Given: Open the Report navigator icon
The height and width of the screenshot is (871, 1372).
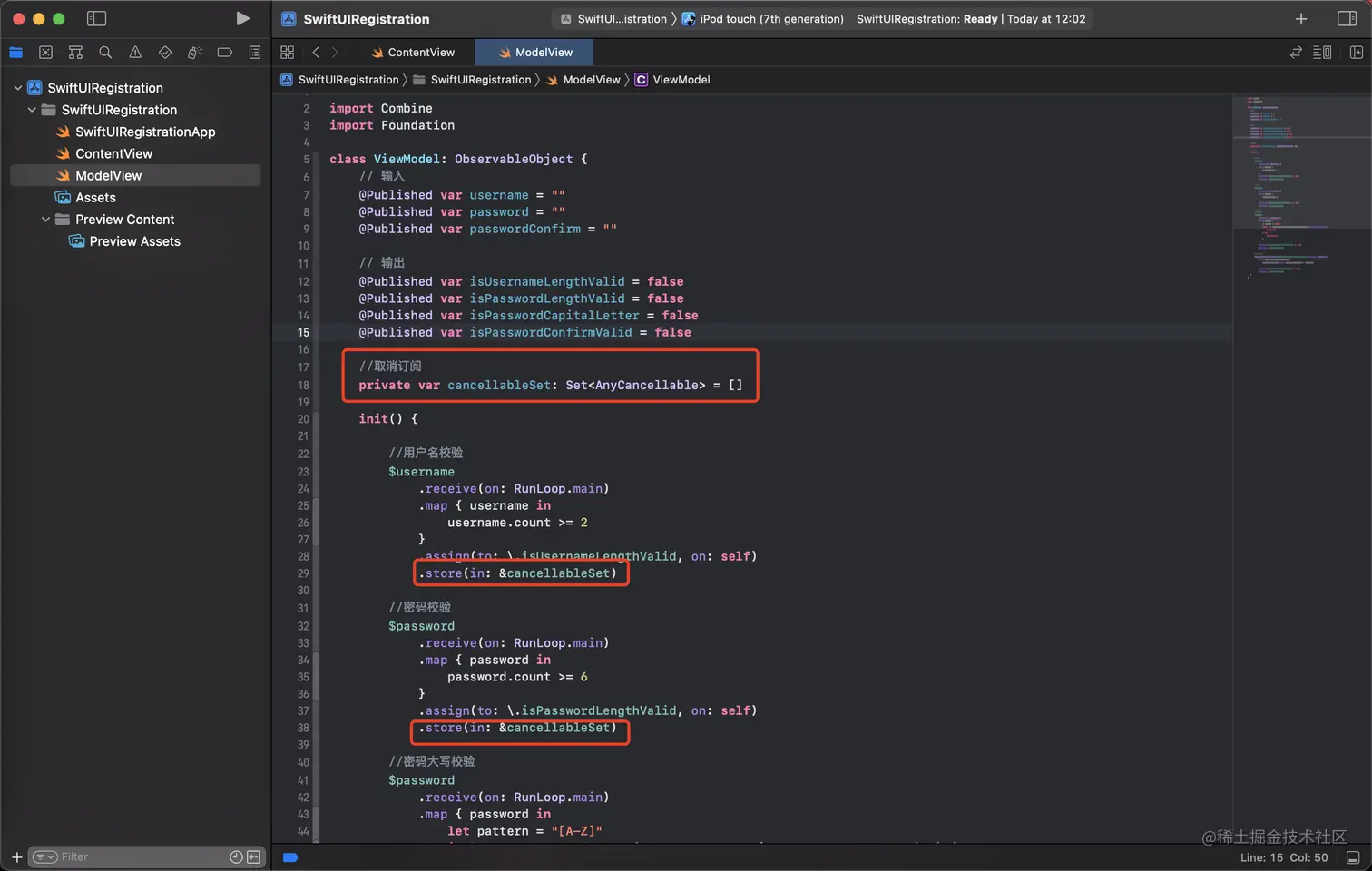Looking at the screenshot, I should click(255, 53).
